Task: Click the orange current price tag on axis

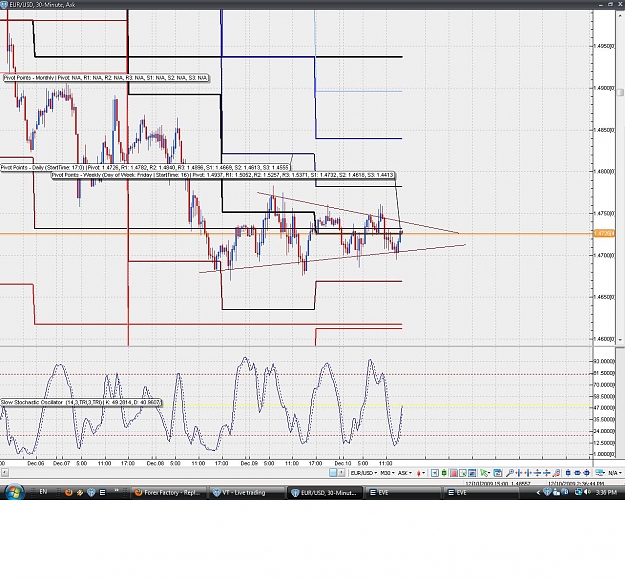Action: tap(603, 233)
